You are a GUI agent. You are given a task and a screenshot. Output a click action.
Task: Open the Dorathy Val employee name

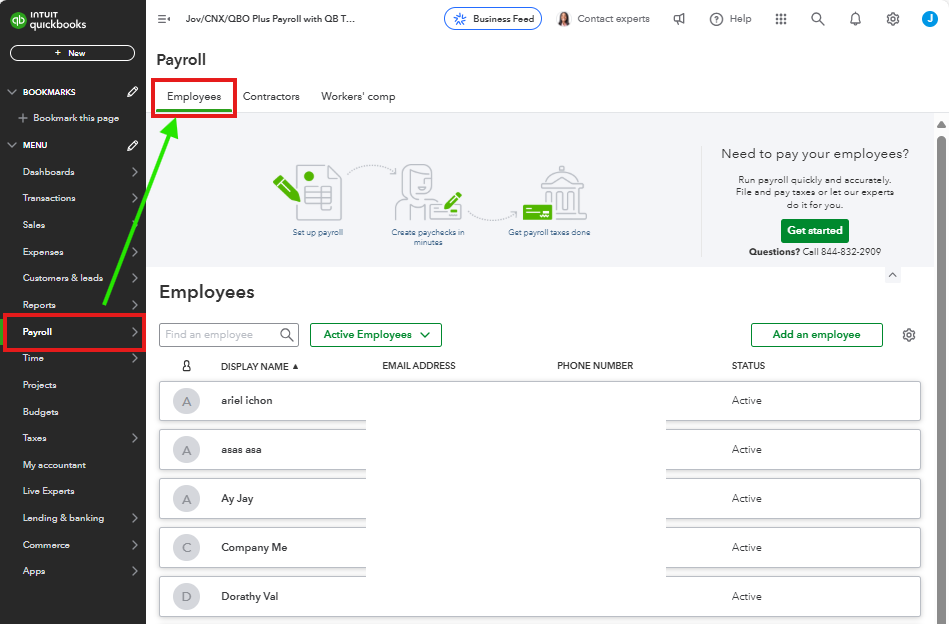coord(249,597)
